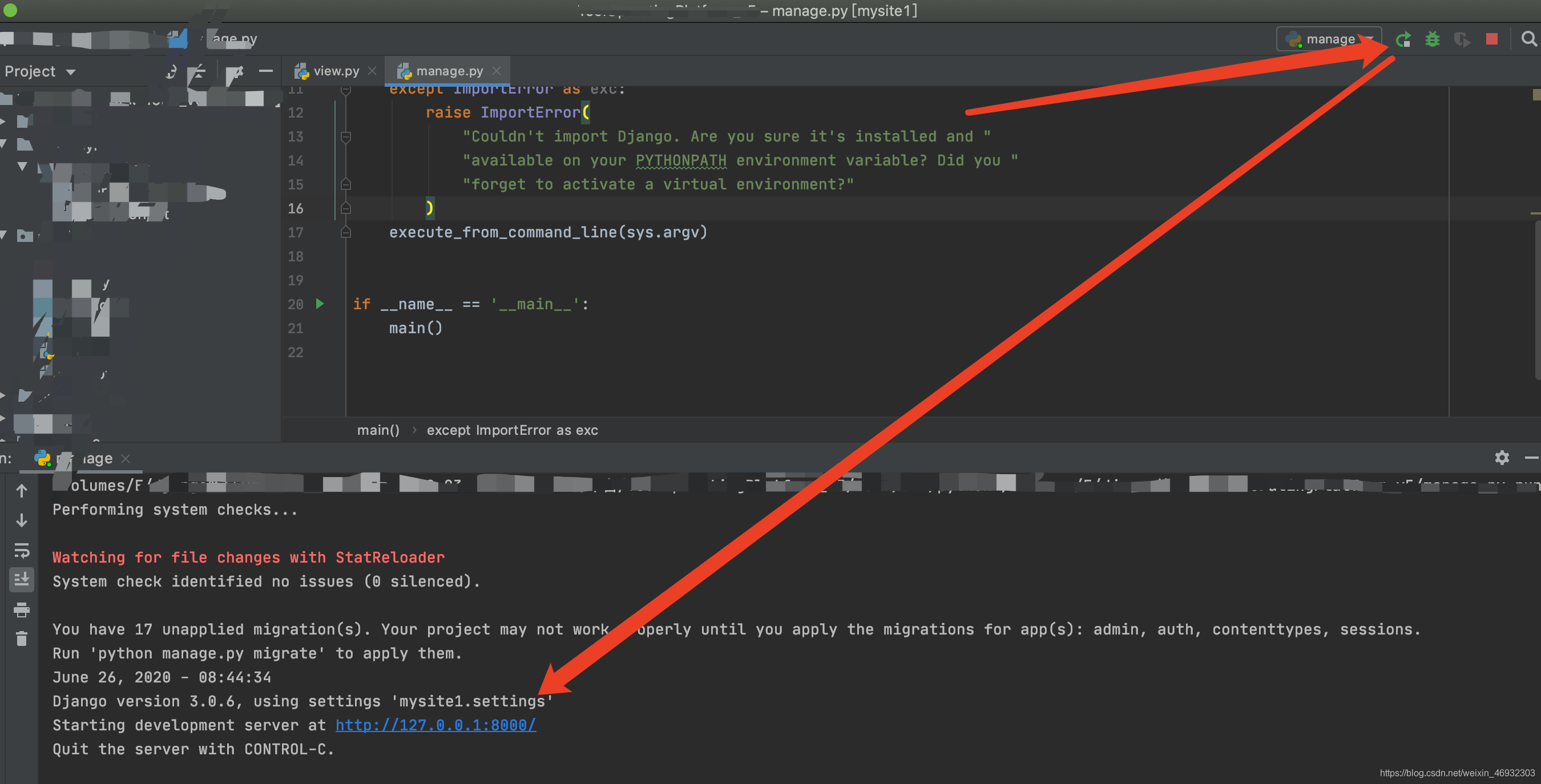This screenshot has width=1541, height=784.
Task: Run 'manage' with coverage
Action: coord(1462,39)
